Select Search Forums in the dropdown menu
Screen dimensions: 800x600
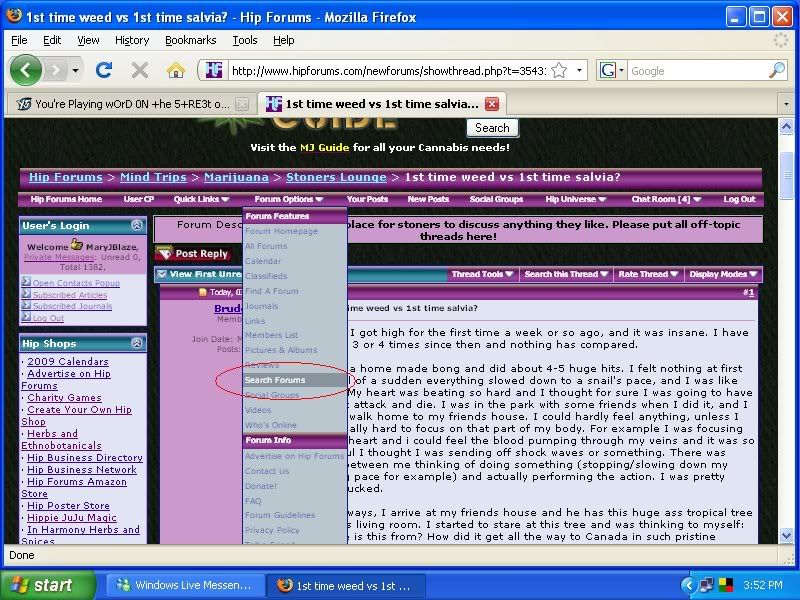[x=277, y=381]
